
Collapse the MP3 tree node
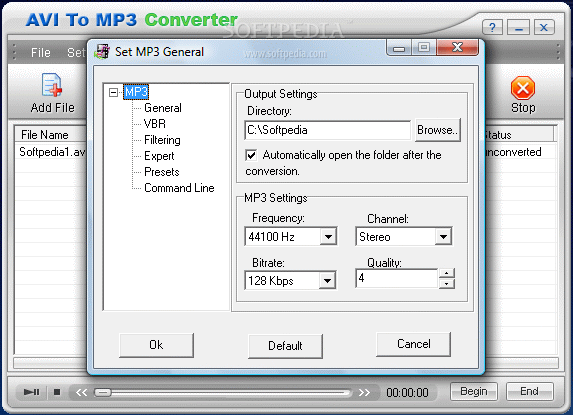114,92
